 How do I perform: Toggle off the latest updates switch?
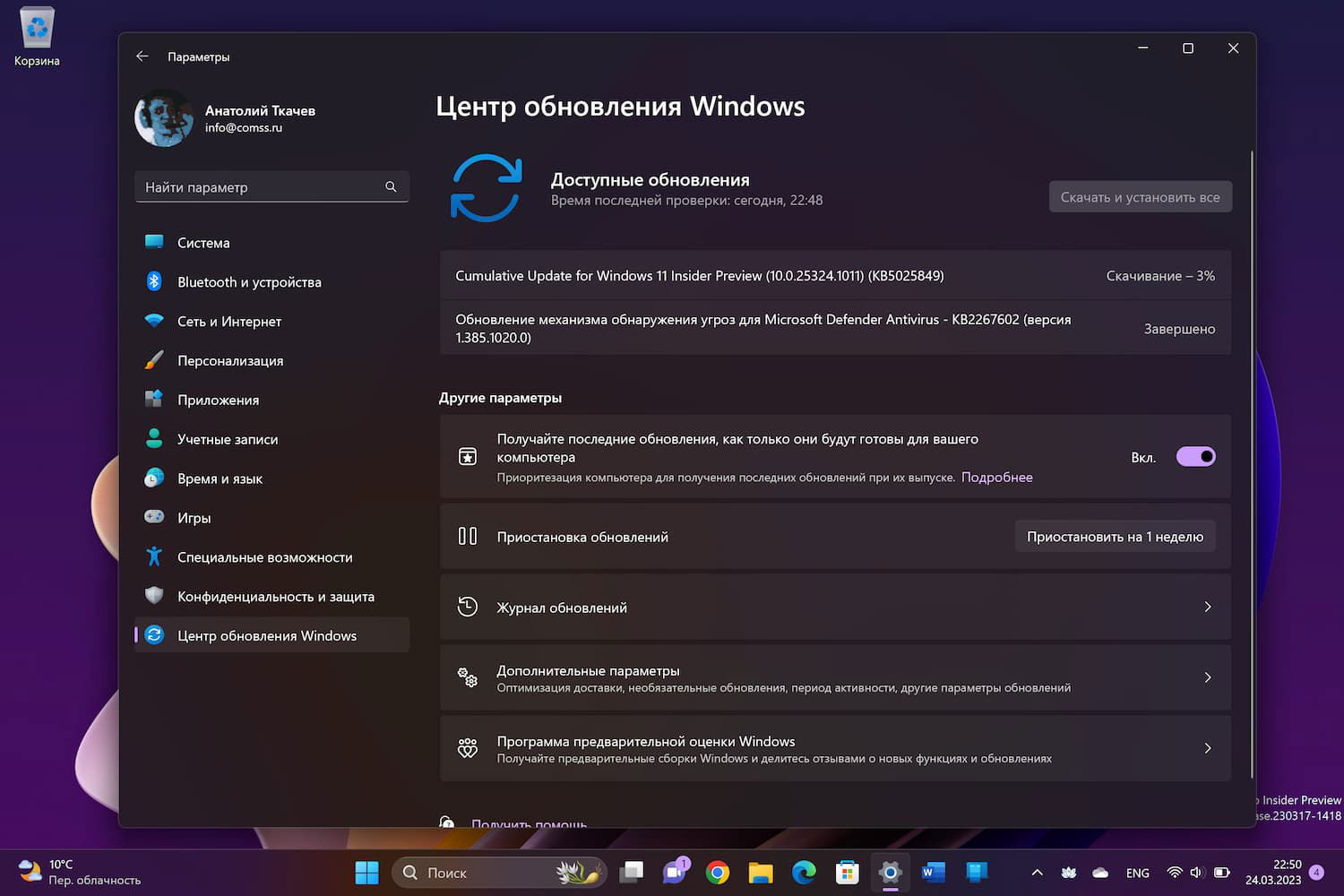coord(1196,457)
